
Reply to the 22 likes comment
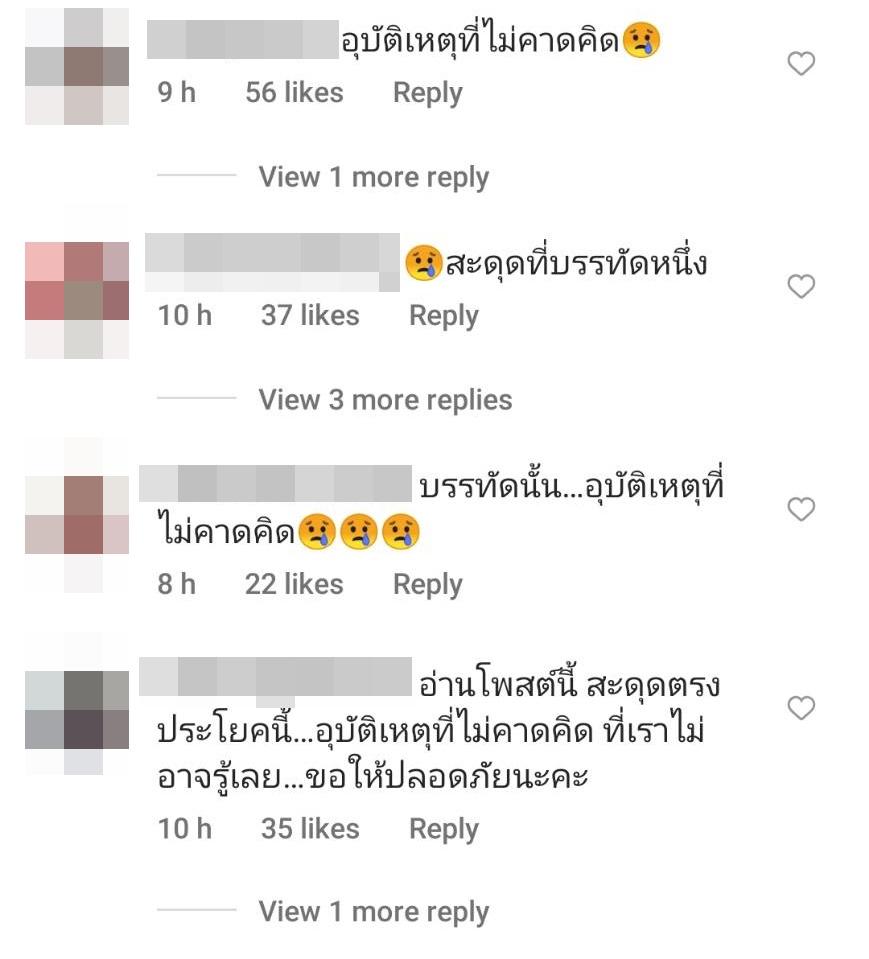427,585
